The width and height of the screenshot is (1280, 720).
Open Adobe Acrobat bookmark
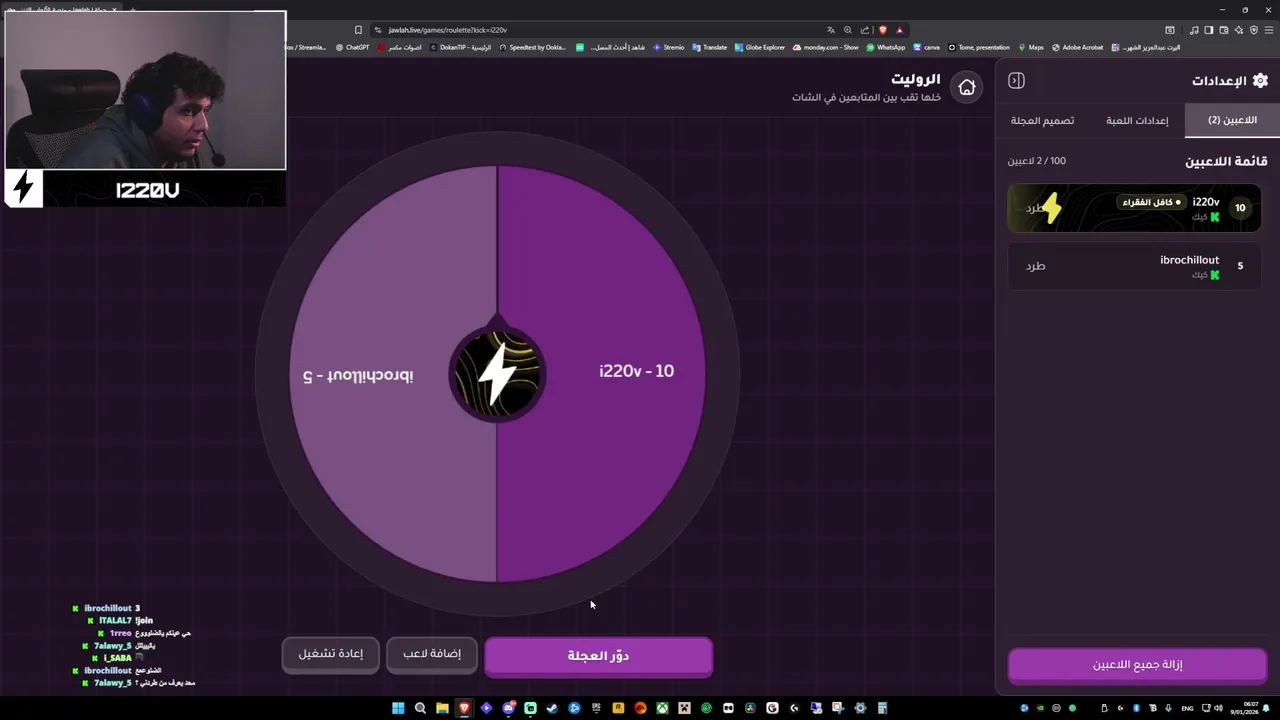[x=1078, y=47]
